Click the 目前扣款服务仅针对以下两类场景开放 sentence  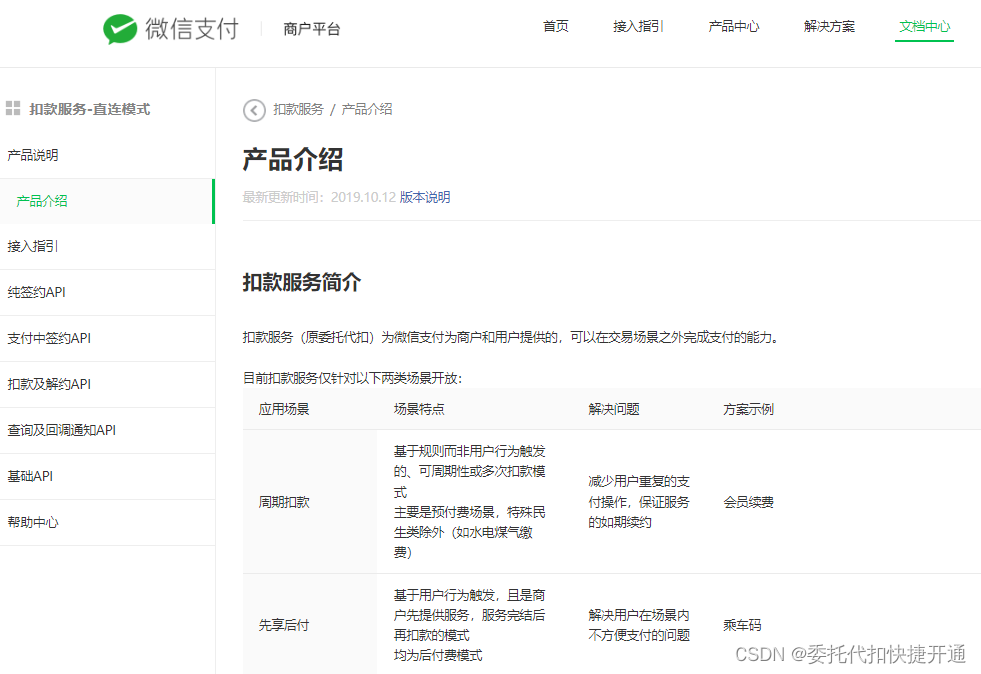[x=352, y=378]
